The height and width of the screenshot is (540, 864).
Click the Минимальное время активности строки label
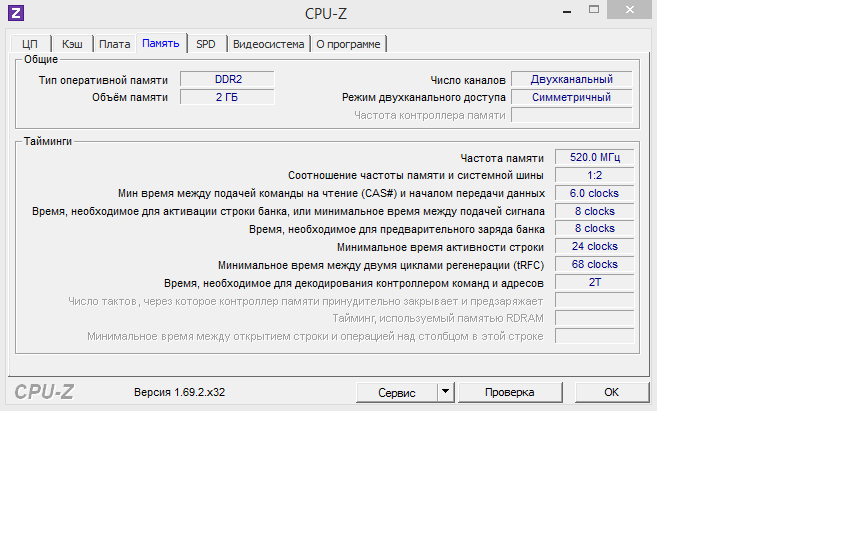click(440, 247)
